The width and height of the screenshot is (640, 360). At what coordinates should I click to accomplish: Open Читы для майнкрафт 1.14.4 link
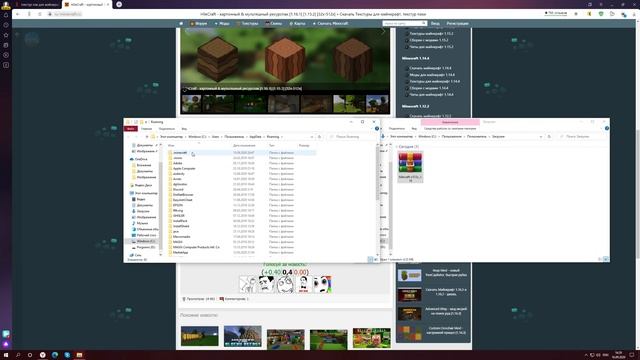[x=432, y=94]
